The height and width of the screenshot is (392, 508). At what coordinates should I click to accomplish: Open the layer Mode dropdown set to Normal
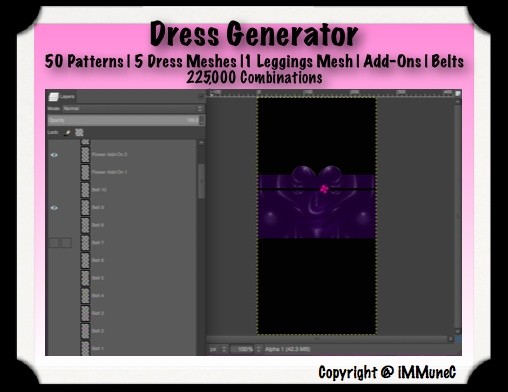(x=132, y=109)
